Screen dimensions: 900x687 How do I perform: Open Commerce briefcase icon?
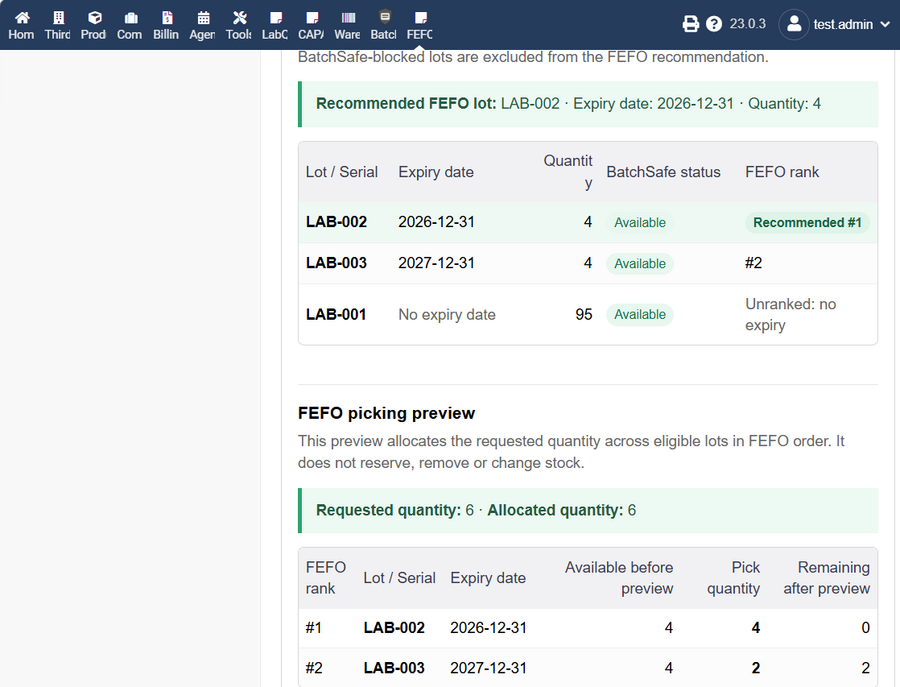click(x=131, y=18)
